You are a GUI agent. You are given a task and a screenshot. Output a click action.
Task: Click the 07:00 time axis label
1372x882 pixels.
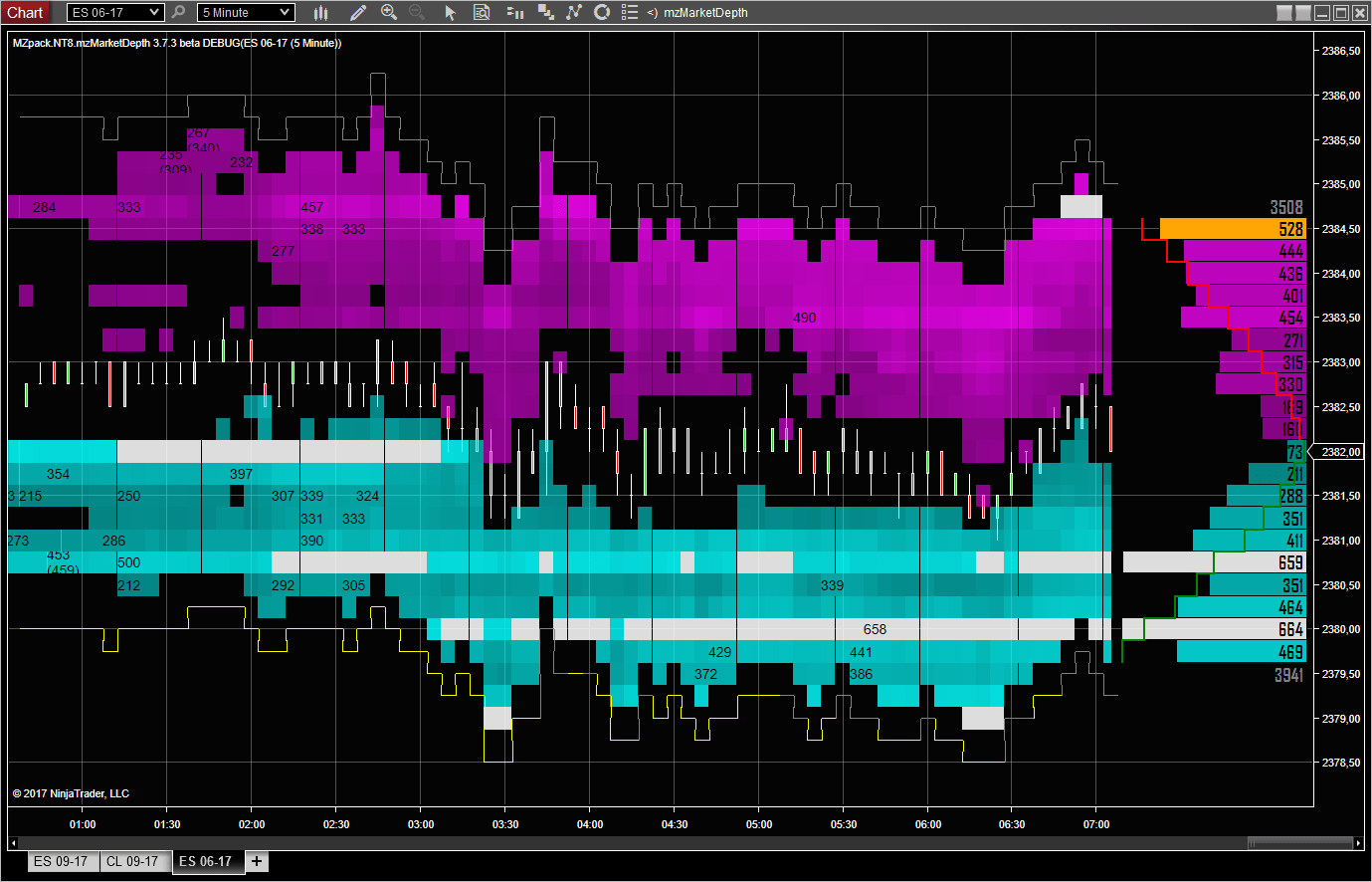tap(1096, 824)
